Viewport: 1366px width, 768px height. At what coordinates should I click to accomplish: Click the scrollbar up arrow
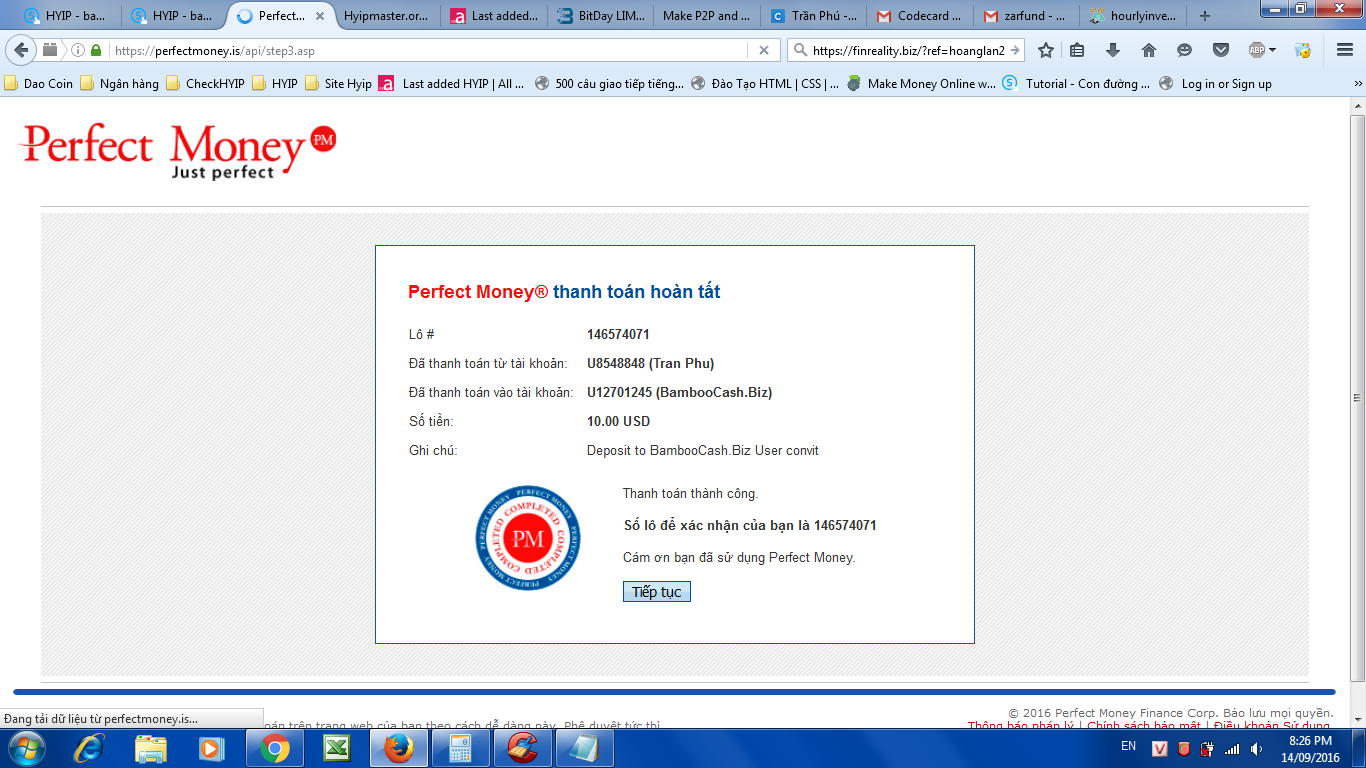(x=1357, y=106)
